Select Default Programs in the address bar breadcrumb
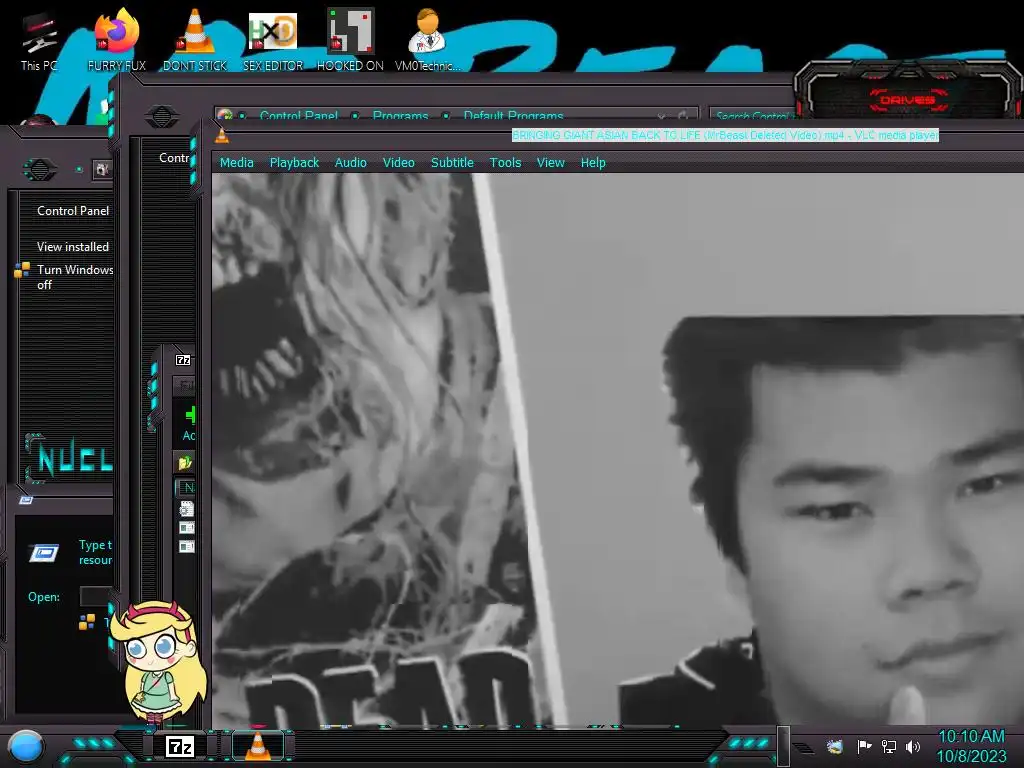 (x=513, y=116)
